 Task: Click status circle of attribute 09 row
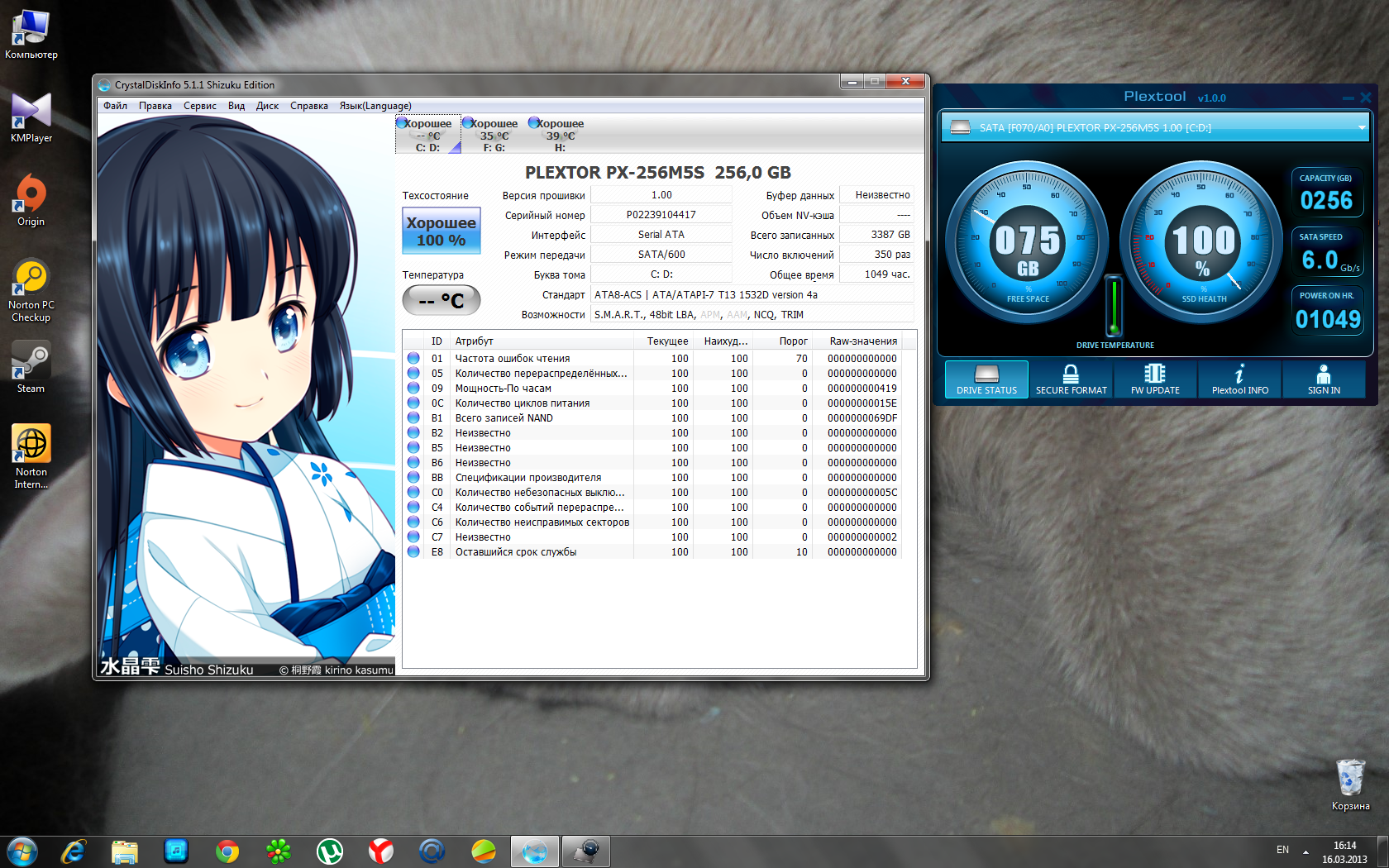[413, 388]
